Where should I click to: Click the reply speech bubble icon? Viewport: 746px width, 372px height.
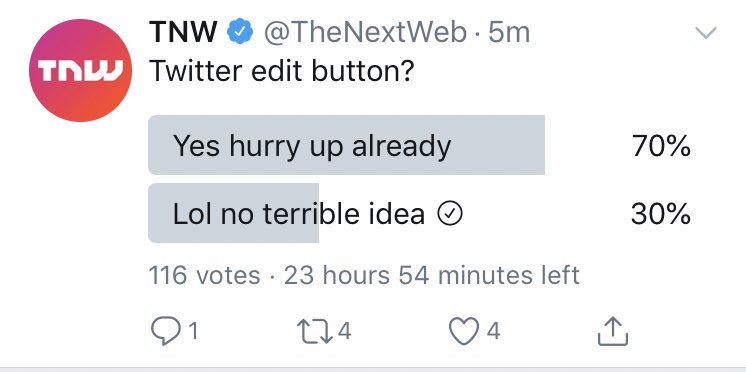click(166, 331)
